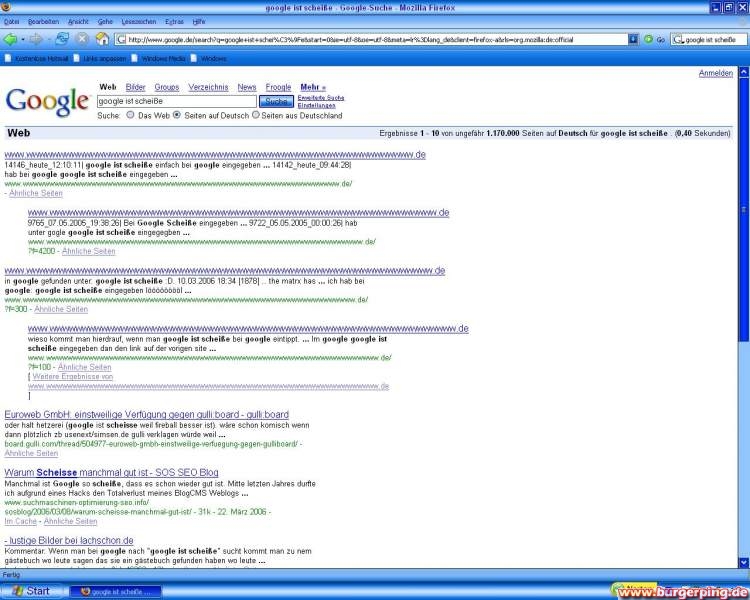Click the Forward arrow in the toolbar
The image size is (750, 600).
tap(35, 39)
